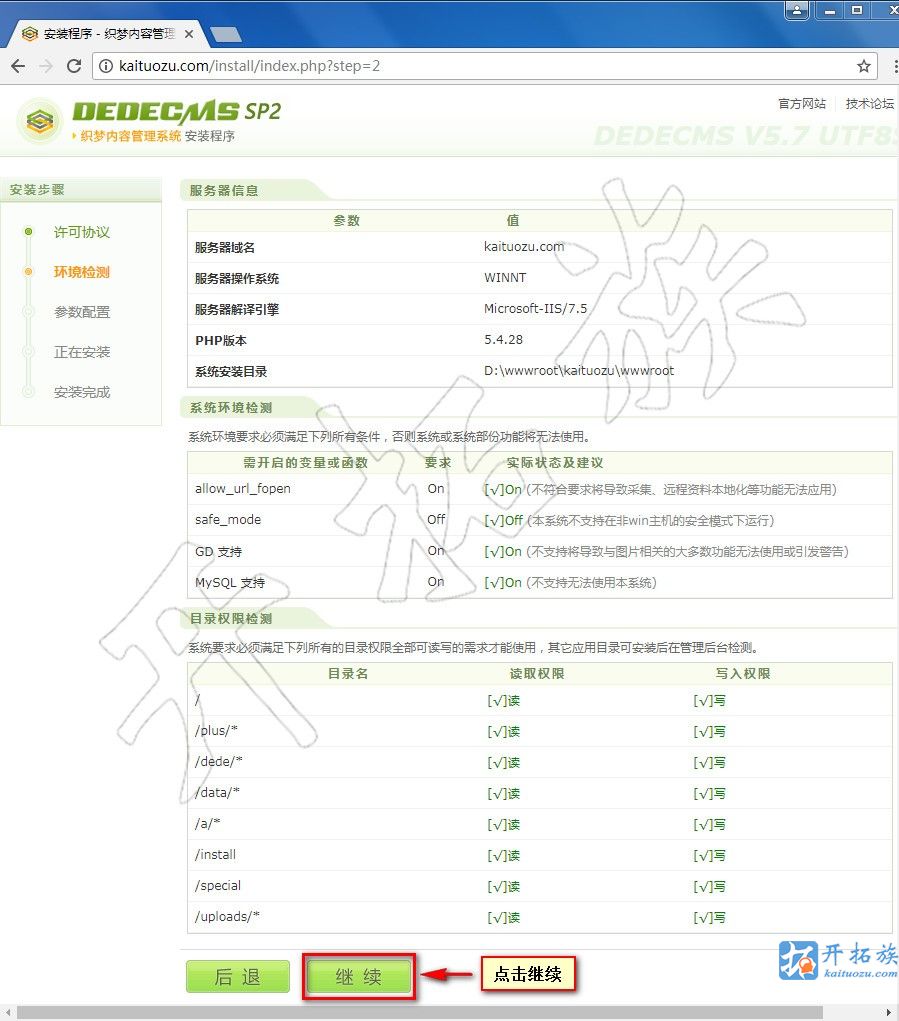The image size is (899, 1021).
Task: Click the horizontal scrollbar at the bottom
Action: (x=420, y=1013)
